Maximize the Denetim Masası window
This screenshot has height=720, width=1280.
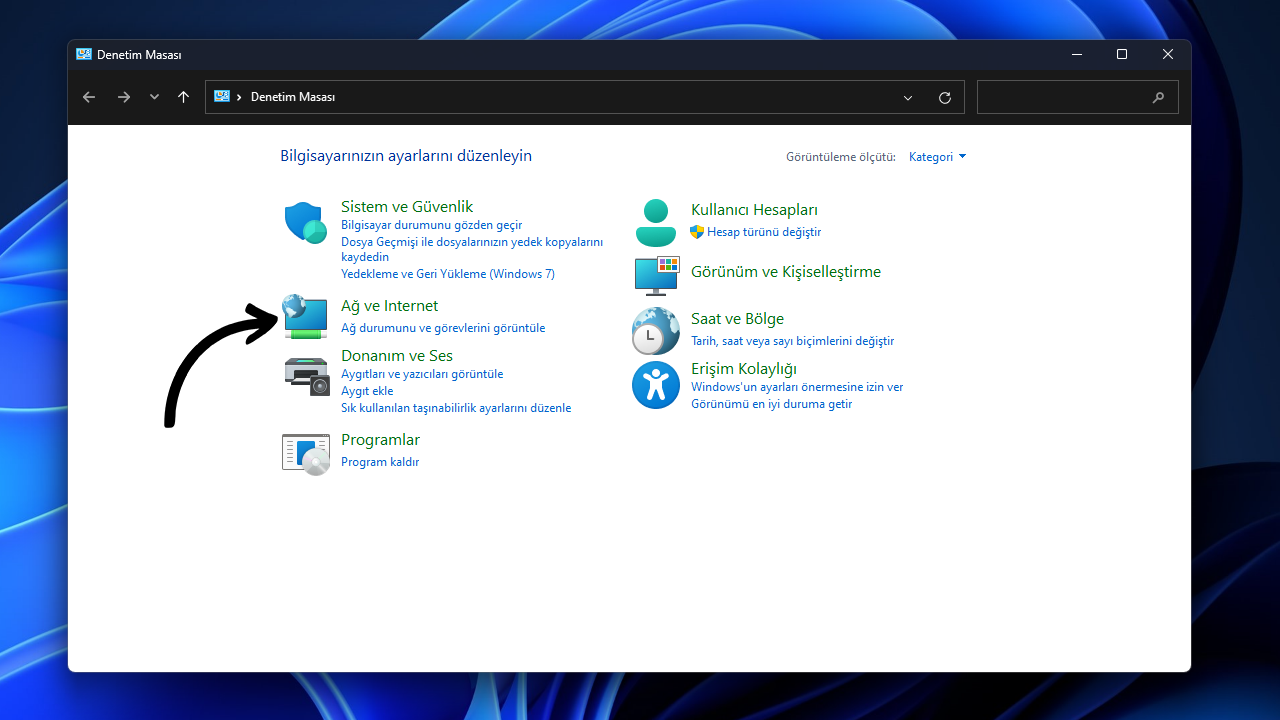click(1122, 54)
